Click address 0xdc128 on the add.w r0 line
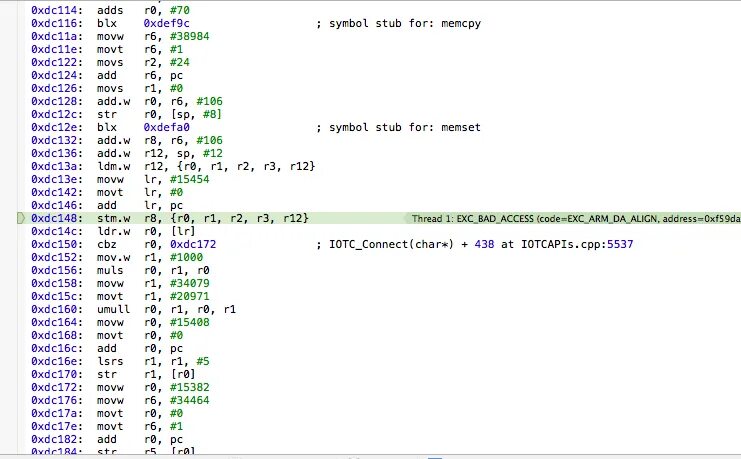Screen dimensions: 741x459 [x=57, y=101]
